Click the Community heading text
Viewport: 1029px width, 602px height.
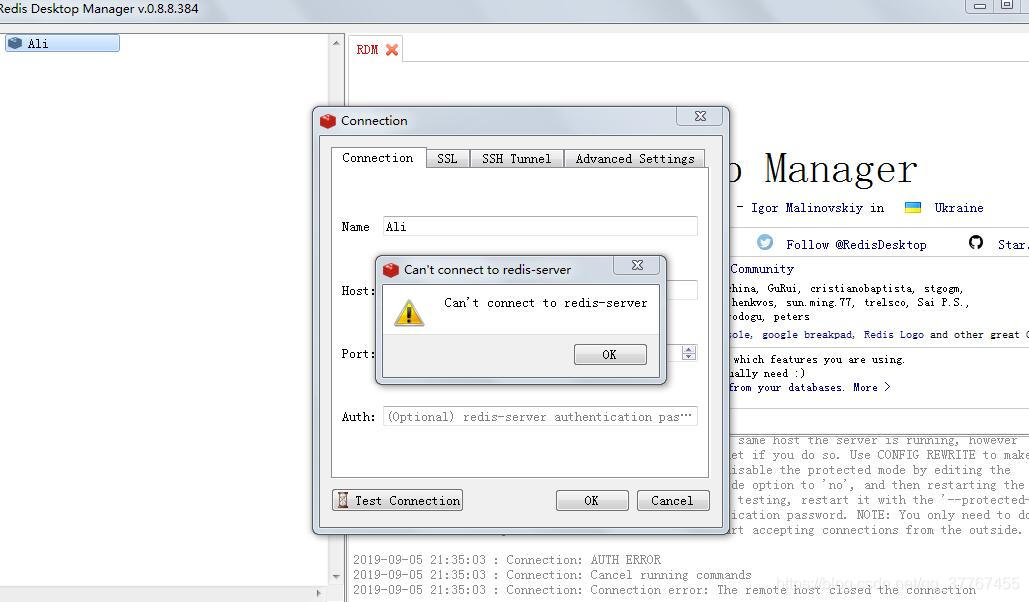tap(762, 269)
